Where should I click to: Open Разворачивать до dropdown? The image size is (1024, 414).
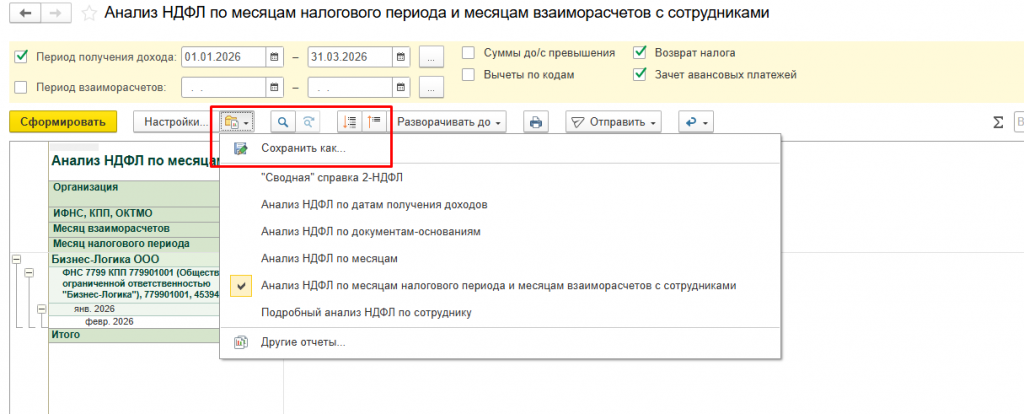[x=449, y=122]
